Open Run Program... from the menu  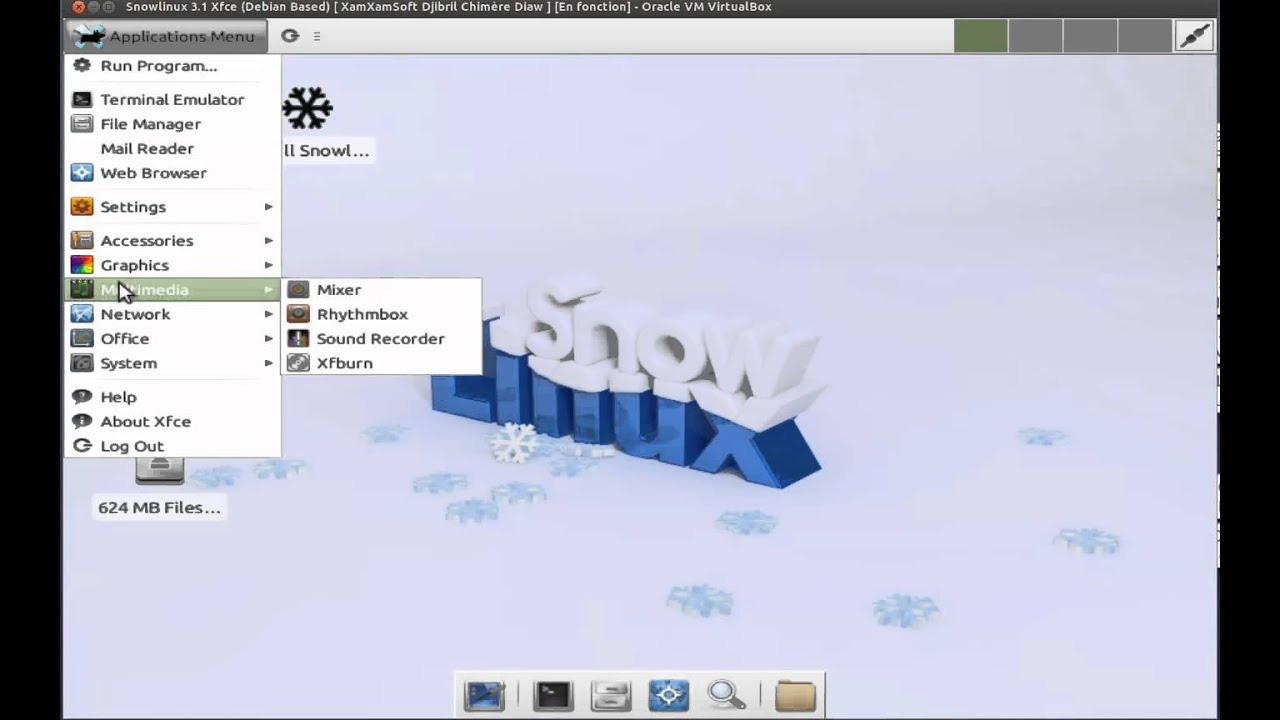173,66
